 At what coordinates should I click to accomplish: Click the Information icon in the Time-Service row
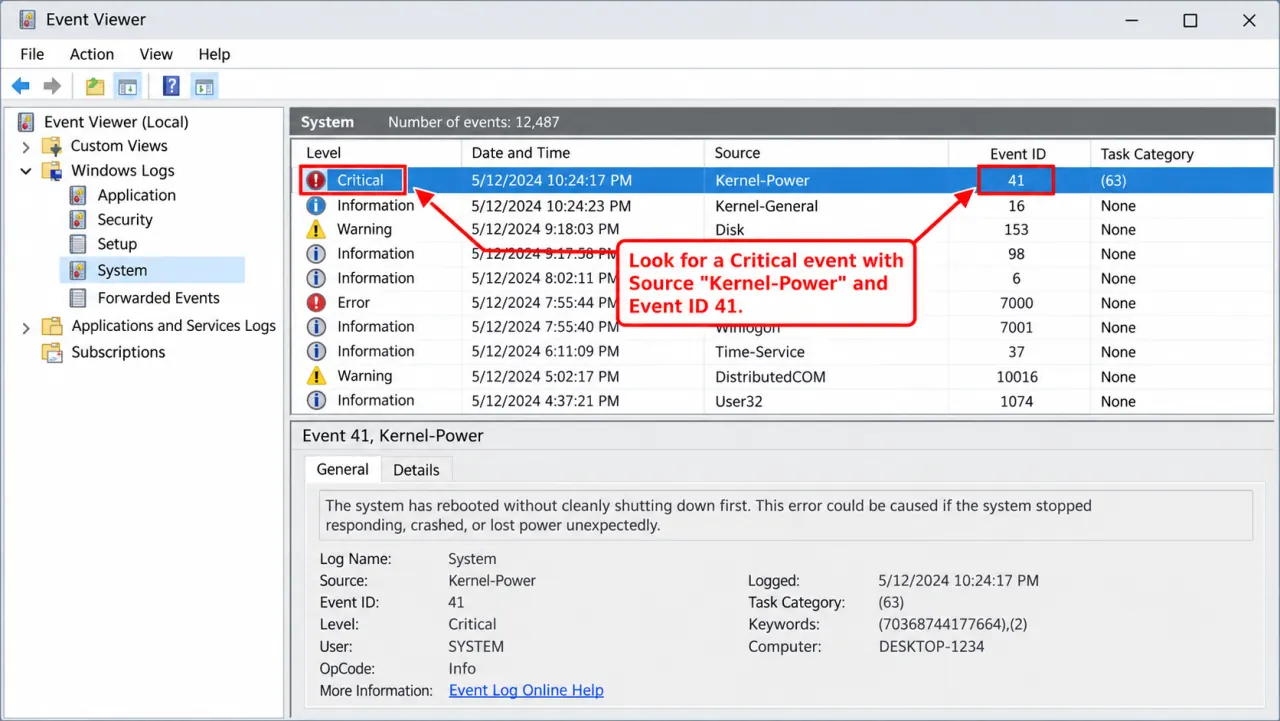(316, 352)
